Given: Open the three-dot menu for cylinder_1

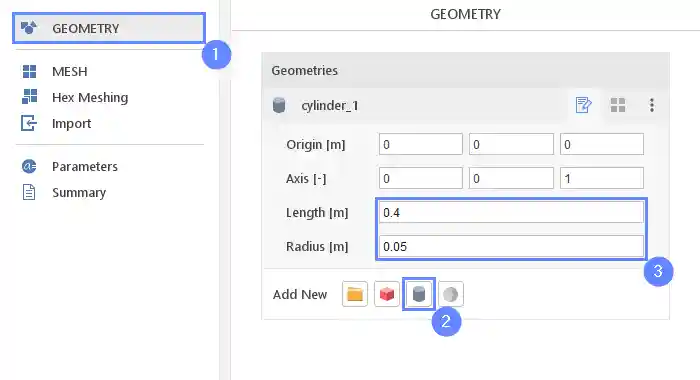Looking at the screenshot, I should tap(652, 105).
